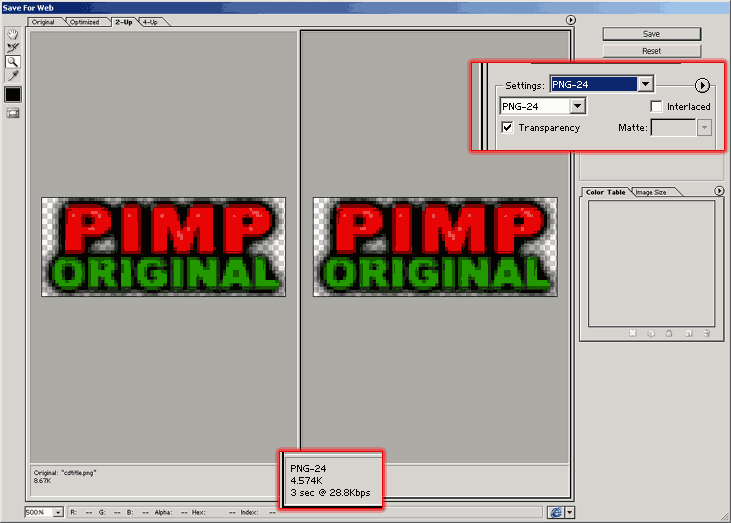Switch to the 4-Up tab
This screenshot has width=731, height=523.
tap(150, 22)
